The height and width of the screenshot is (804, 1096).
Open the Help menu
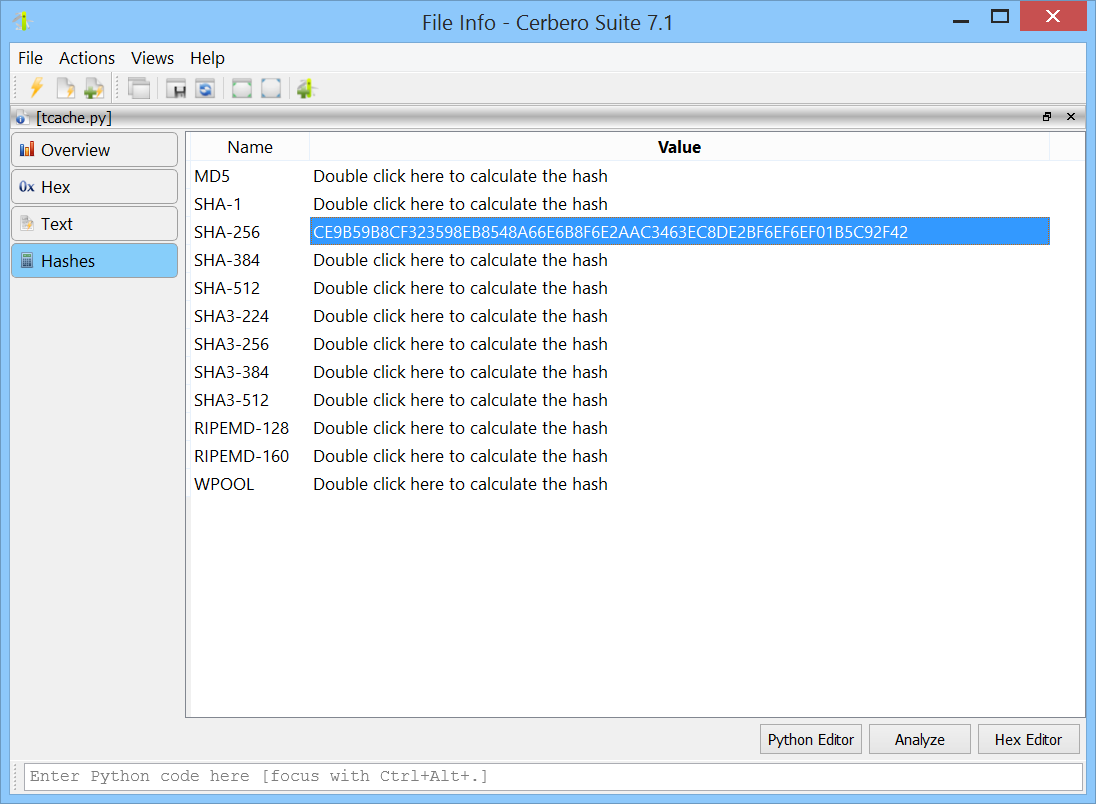point(207,58)
